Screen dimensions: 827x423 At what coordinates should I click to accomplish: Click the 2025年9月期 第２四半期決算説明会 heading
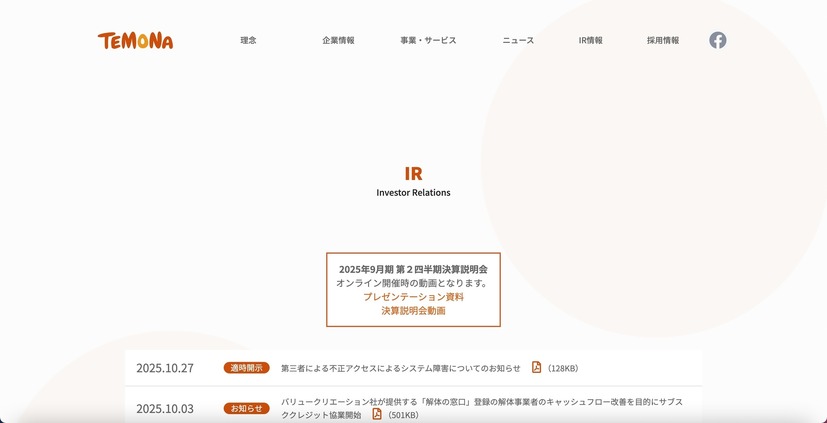tap(414, 269)
